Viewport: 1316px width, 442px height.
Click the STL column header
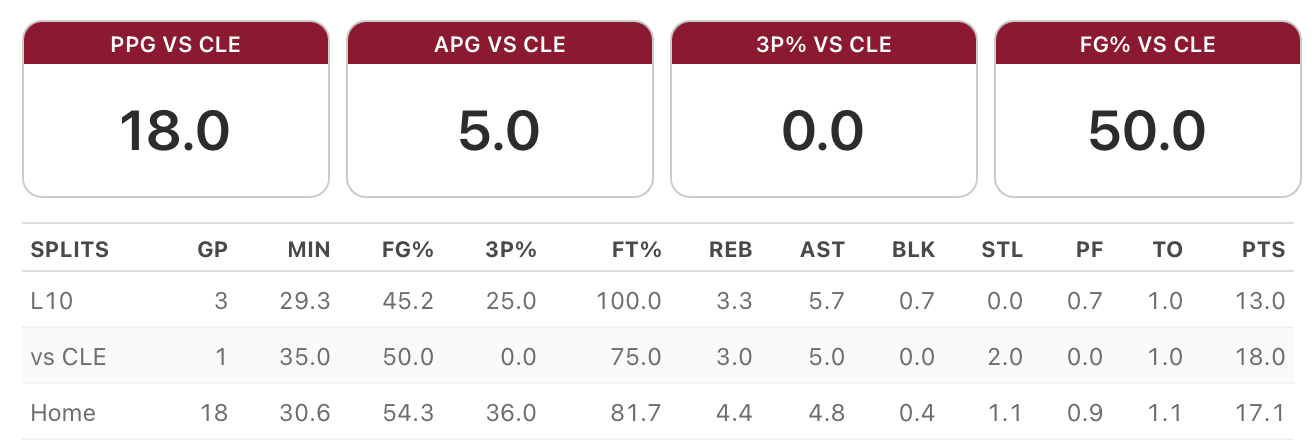pyautogui.click(x=1002, y=250)
